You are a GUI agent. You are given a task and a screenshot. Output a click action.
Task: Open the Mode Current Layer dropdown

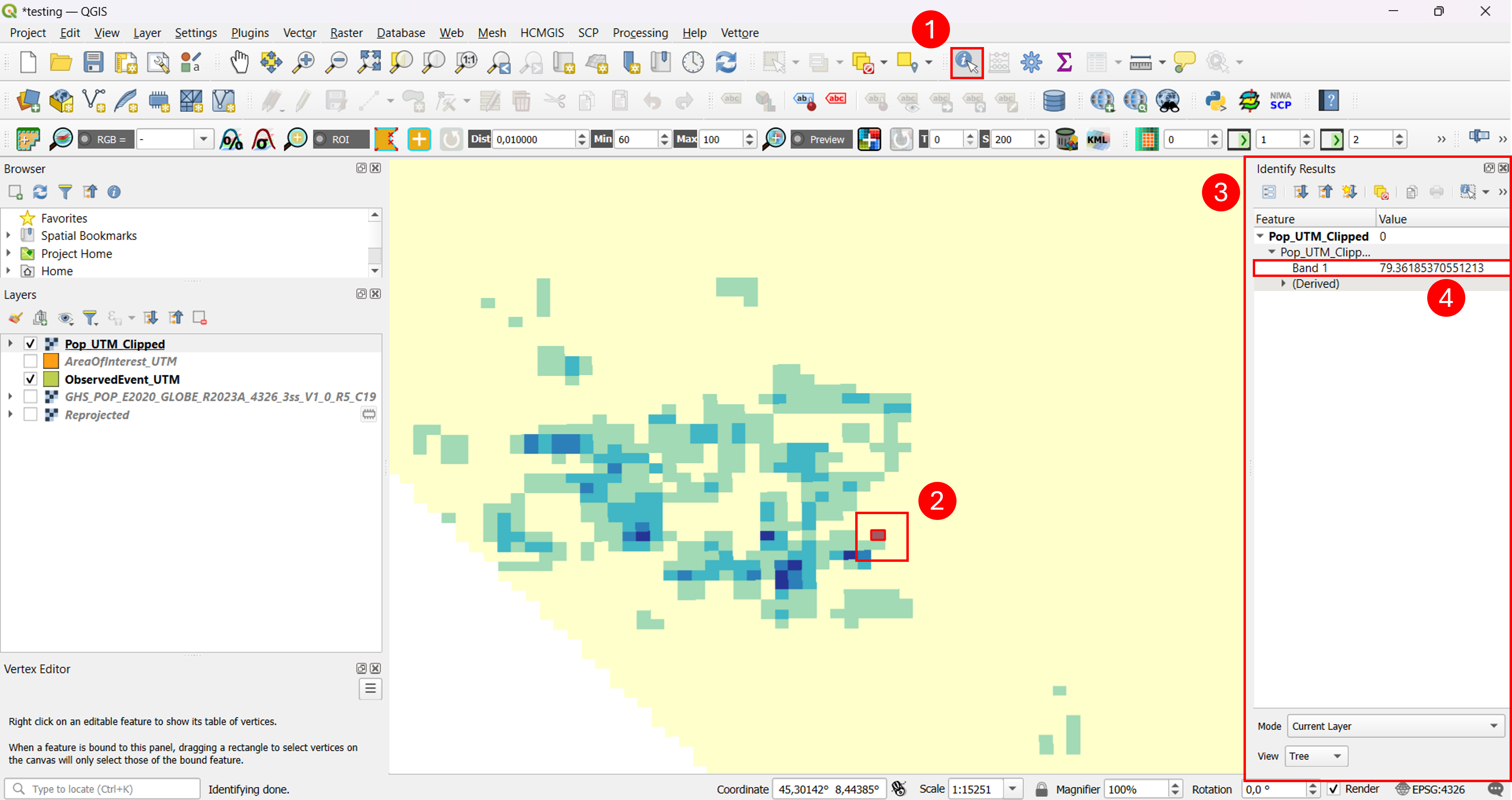tap(1395, 726)
